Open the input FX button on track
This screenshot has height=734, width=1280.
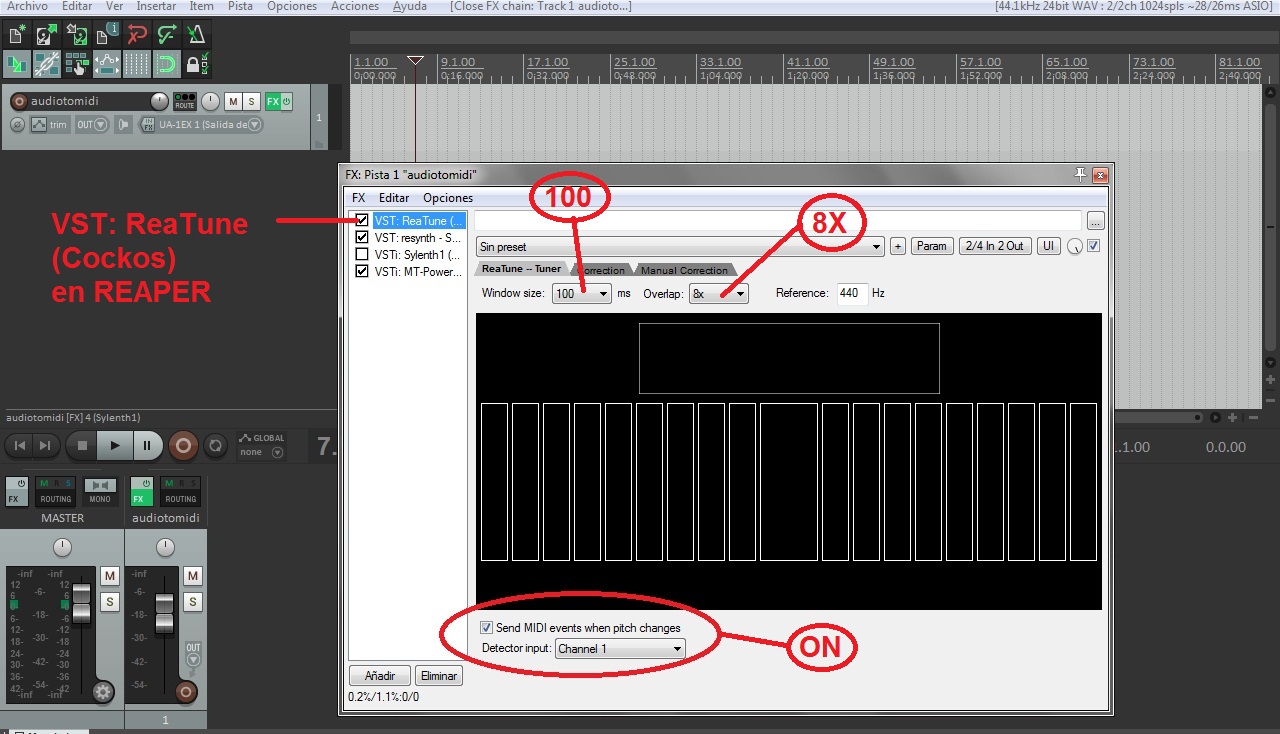tap(148, 125)
